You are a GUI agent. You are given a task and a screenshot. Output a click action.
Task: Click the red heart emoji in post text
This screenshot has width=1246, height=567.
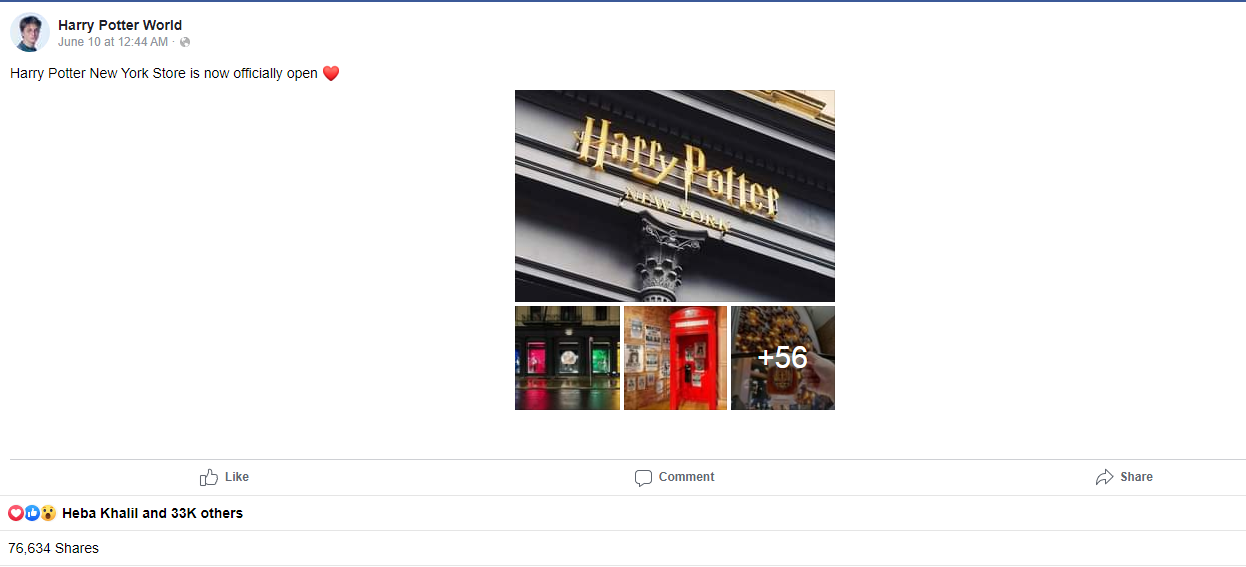[331, 73]
